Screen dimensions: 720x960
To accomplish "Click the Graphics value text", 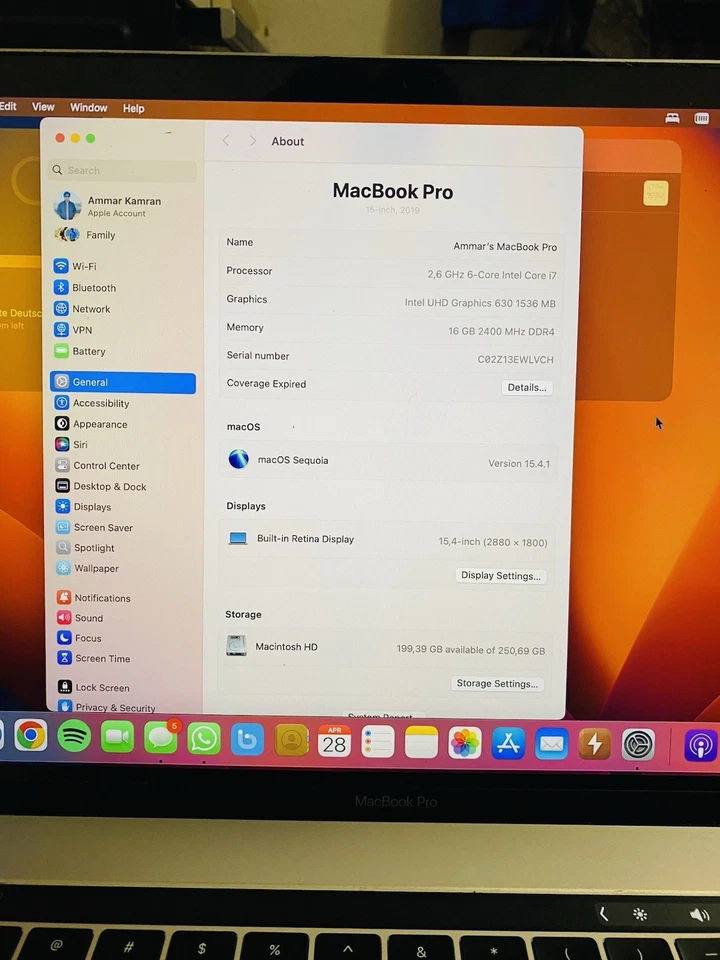I will 480,303.
